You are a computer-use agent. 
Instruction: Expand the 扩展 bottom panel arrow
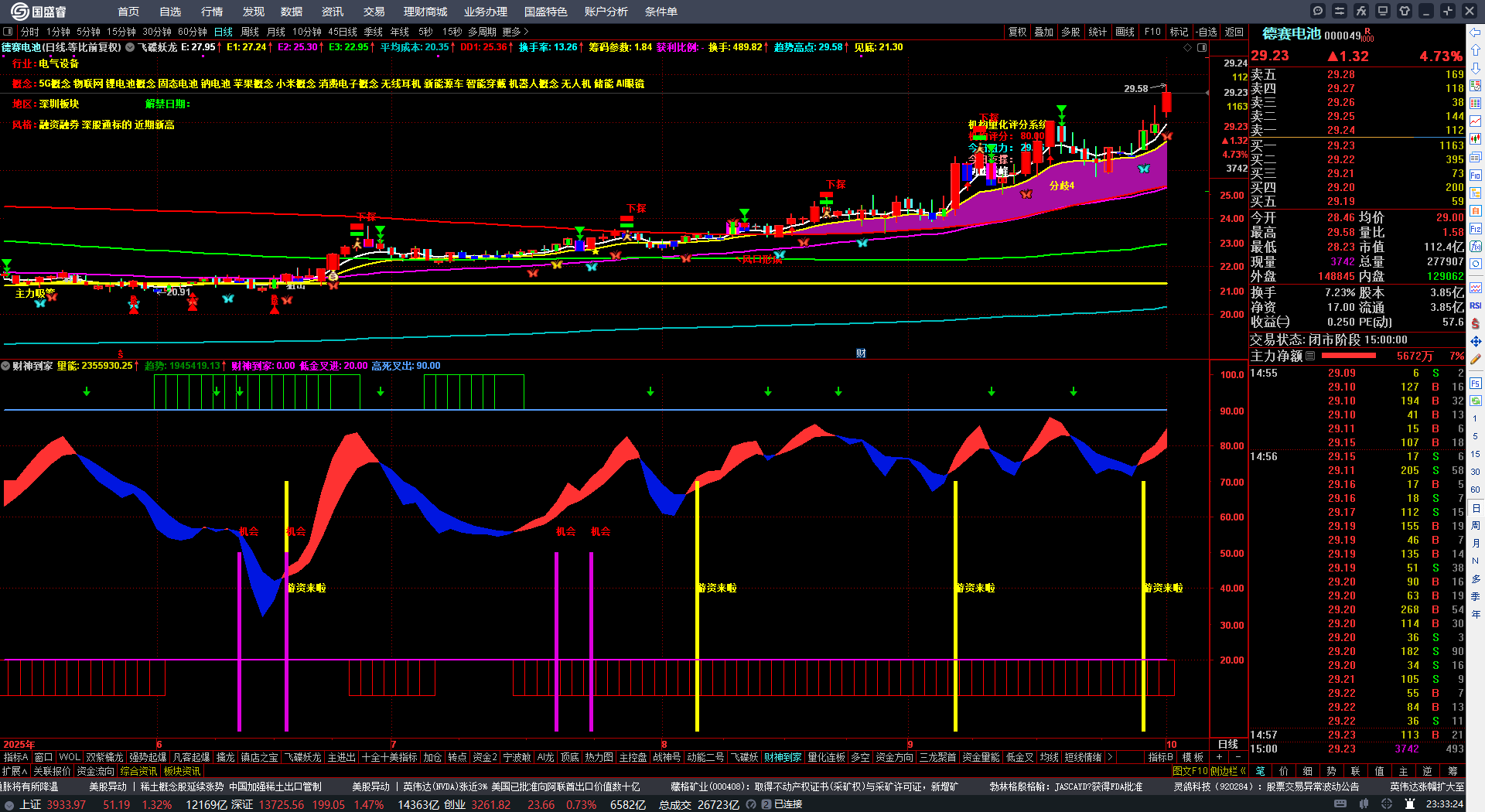click(x=15, y=771)
